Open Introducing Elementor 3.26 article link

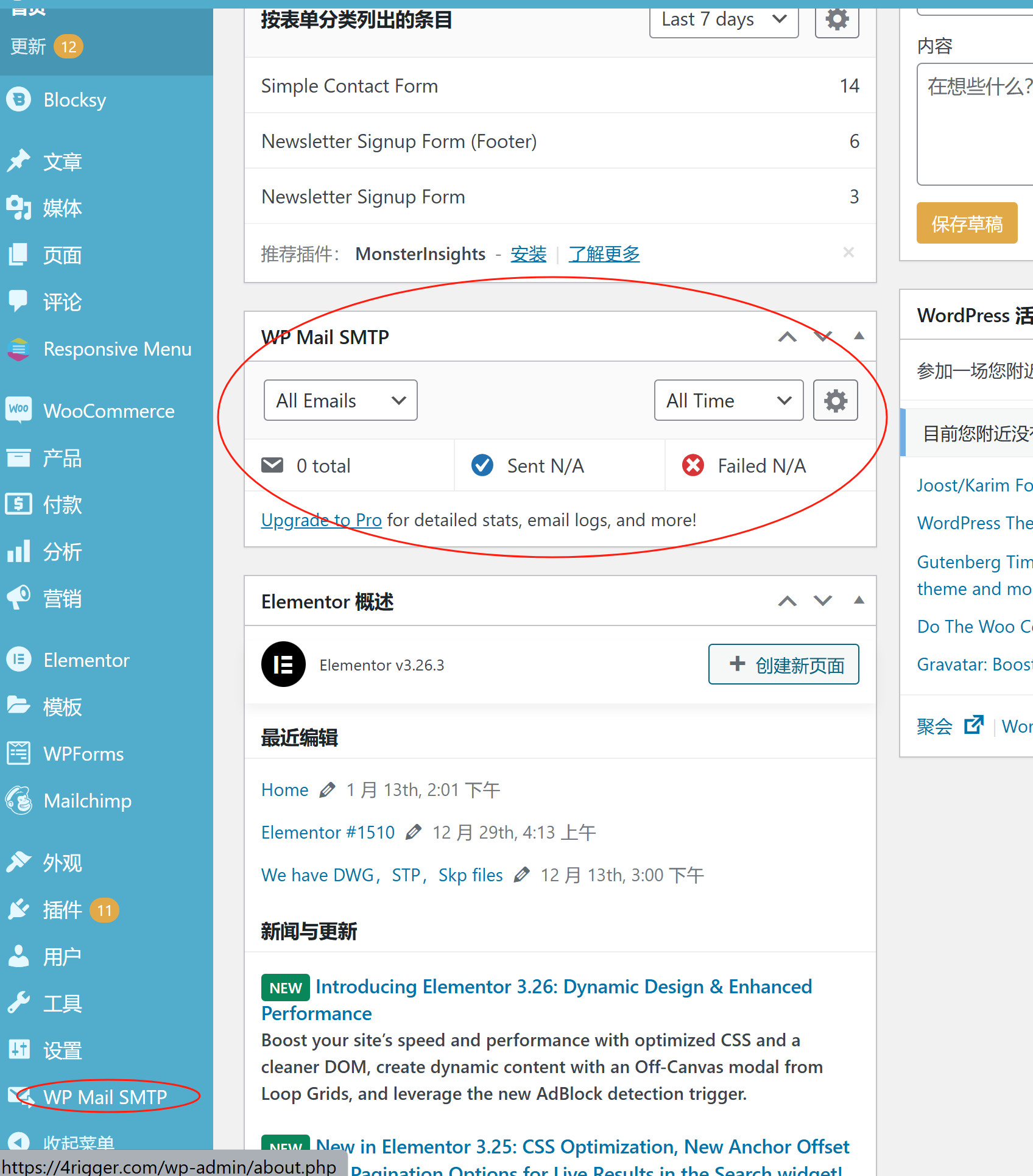coord(537,999)
